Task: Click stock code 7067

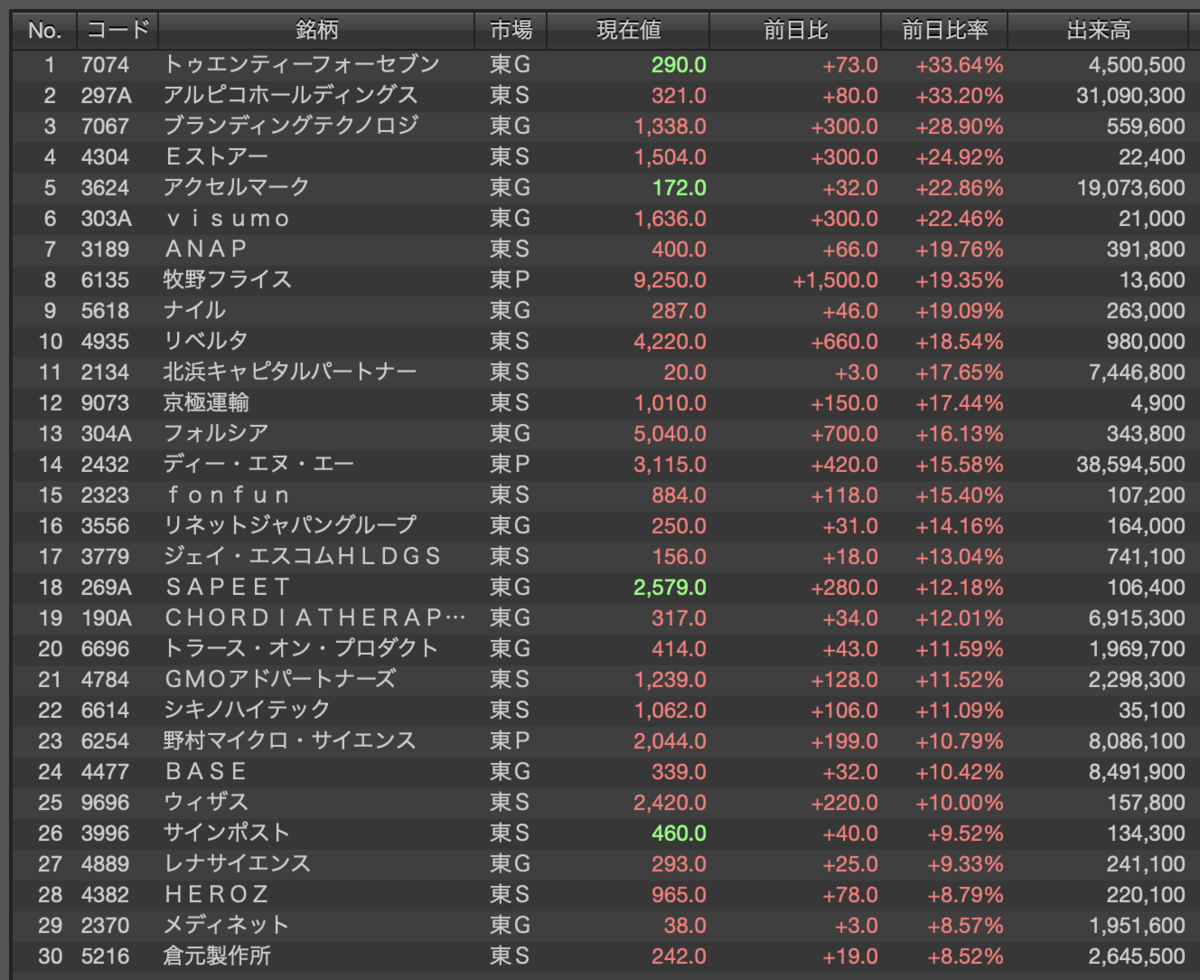Action: tap(104, 126)
